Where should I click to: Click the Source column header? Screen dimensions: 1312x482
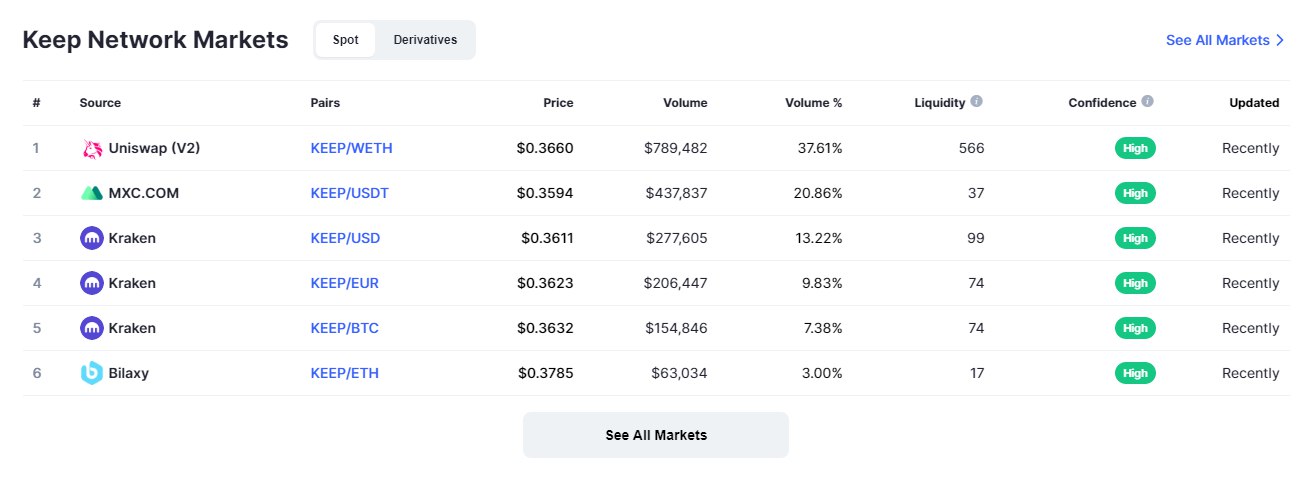[x=100, y=102]
